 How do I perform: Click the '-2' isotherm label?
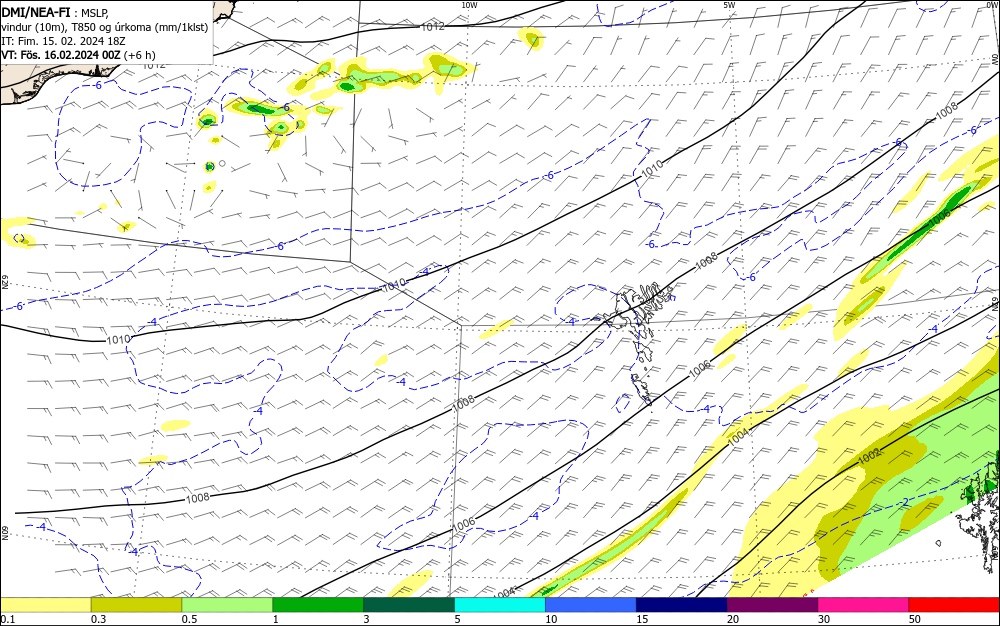pos(904,503)
